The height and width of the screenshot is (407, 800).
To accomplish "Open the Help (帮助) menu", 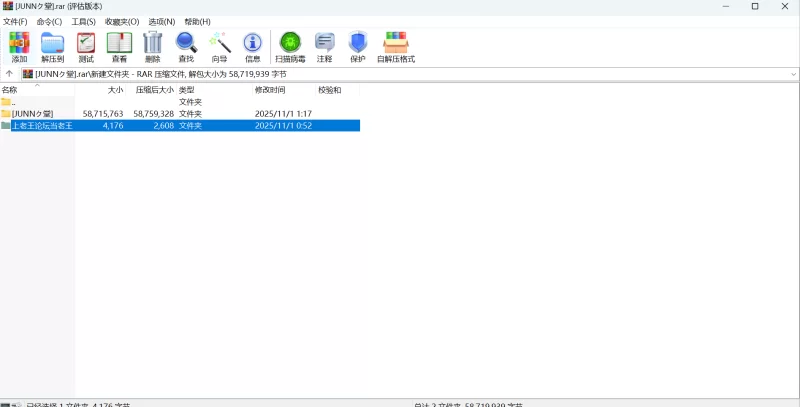I will coord(197,22).
